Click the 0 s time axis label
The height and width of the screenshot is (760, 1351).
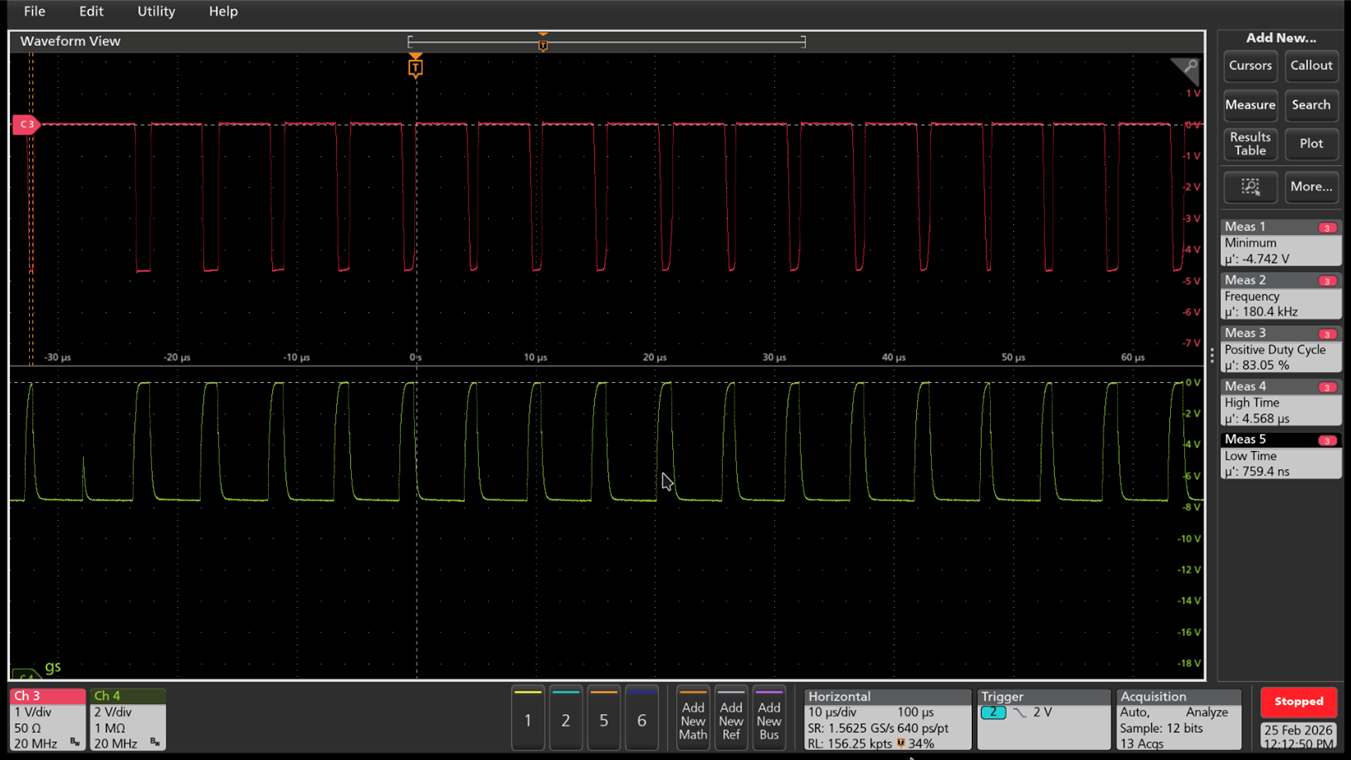pos(415,357)
